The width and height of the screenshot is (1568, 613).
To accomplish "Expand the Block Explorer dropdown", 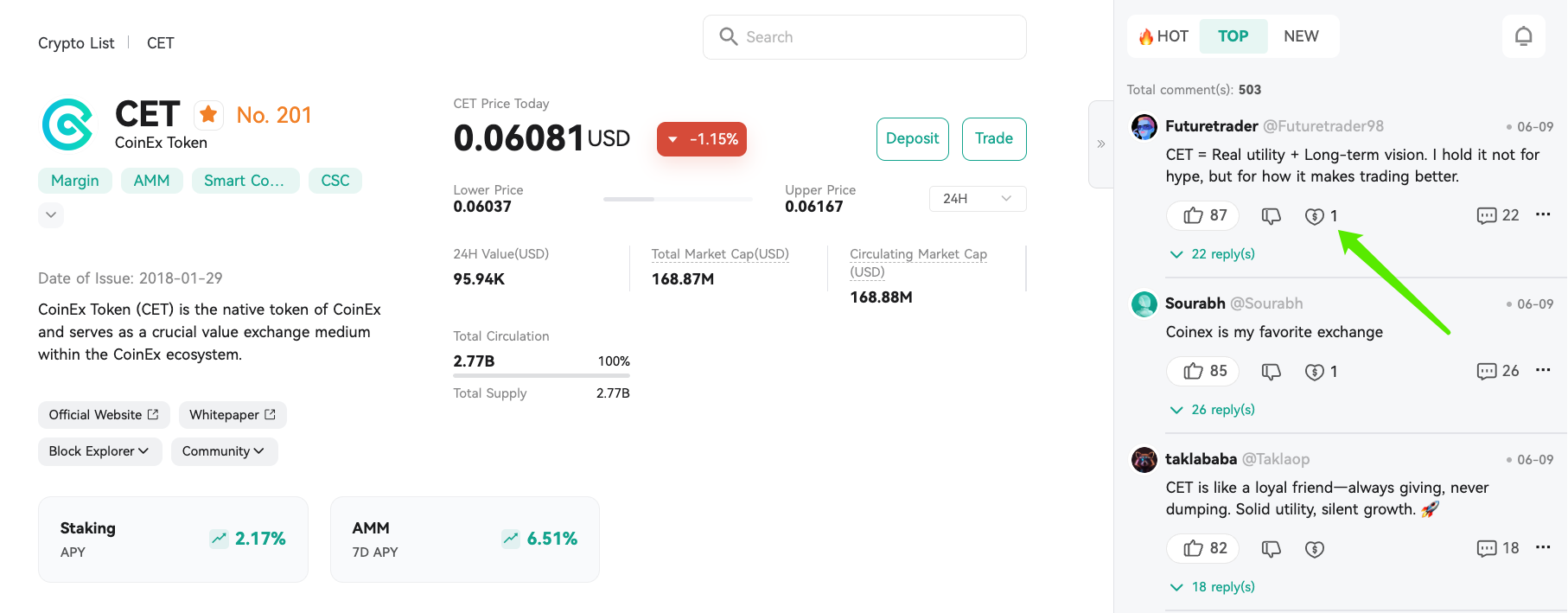I will 100,451.
